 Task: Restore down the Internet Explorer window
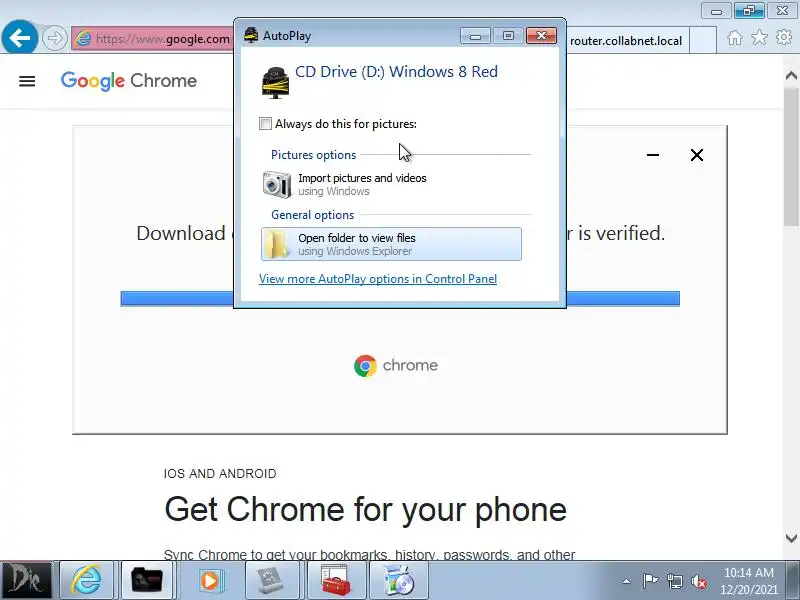coord(749,11)
